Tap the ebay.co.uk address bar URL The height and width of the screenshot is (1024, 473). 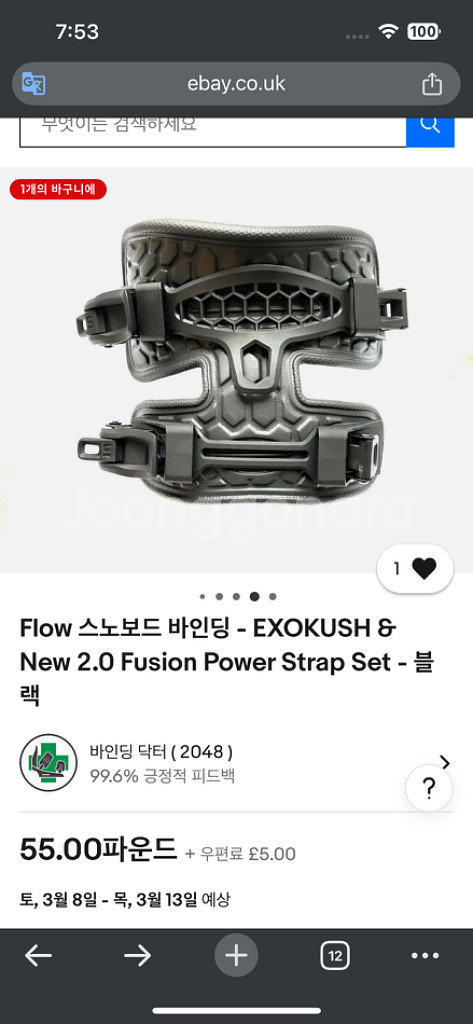click(x=236, y=84)
